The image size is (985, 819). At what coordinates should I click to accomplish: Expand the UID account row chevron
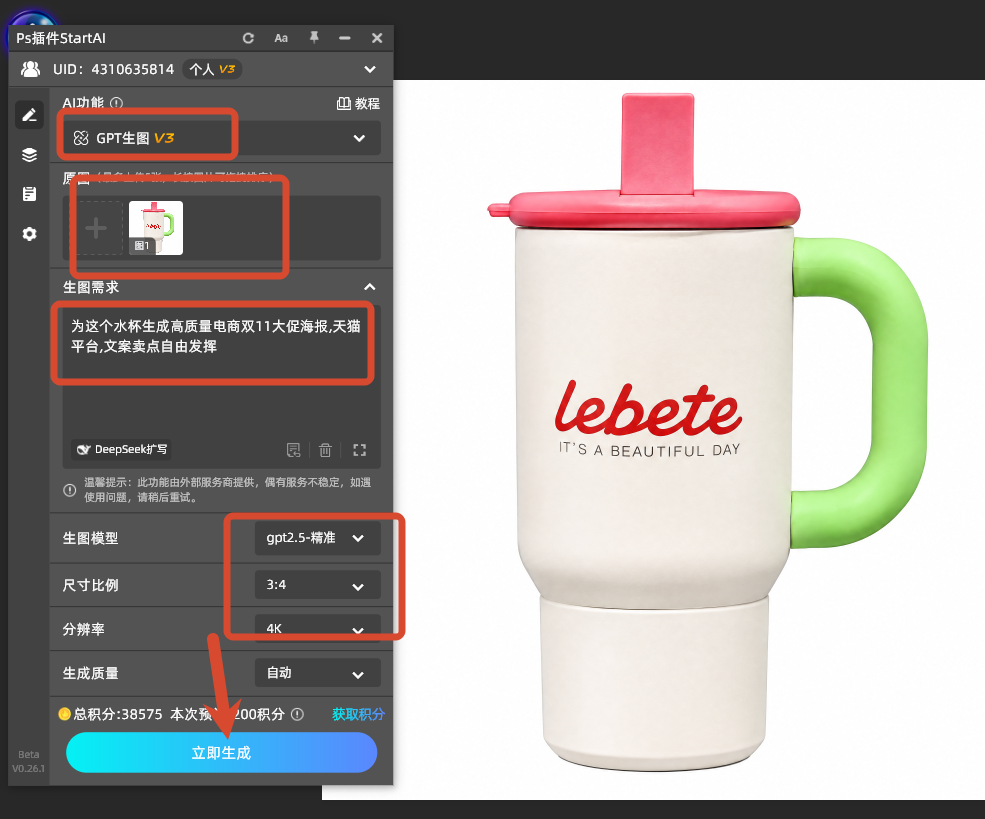coord(370,69)
